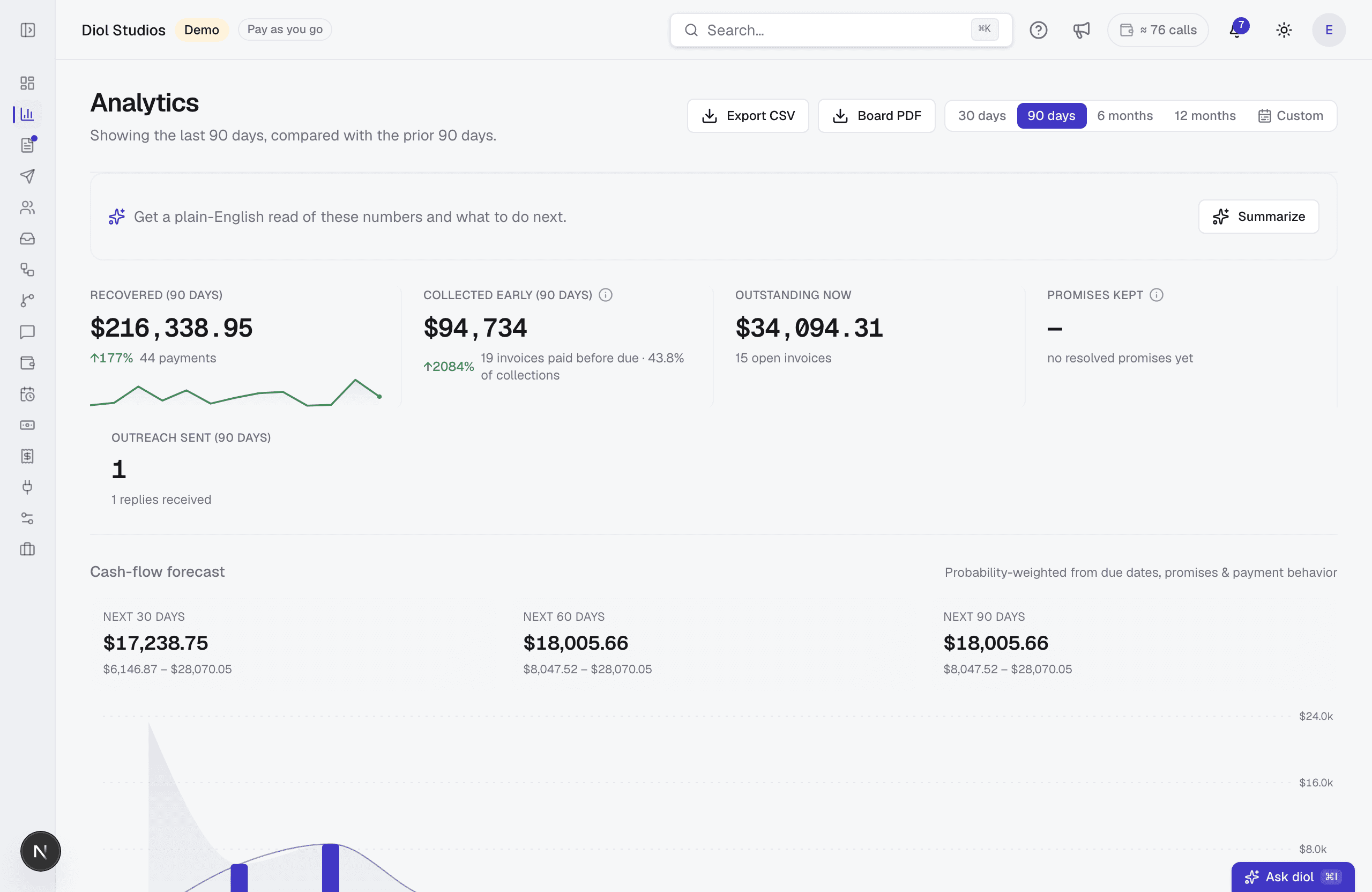
Task: Click the Next 90 Days label
Action: pos(984,616)
